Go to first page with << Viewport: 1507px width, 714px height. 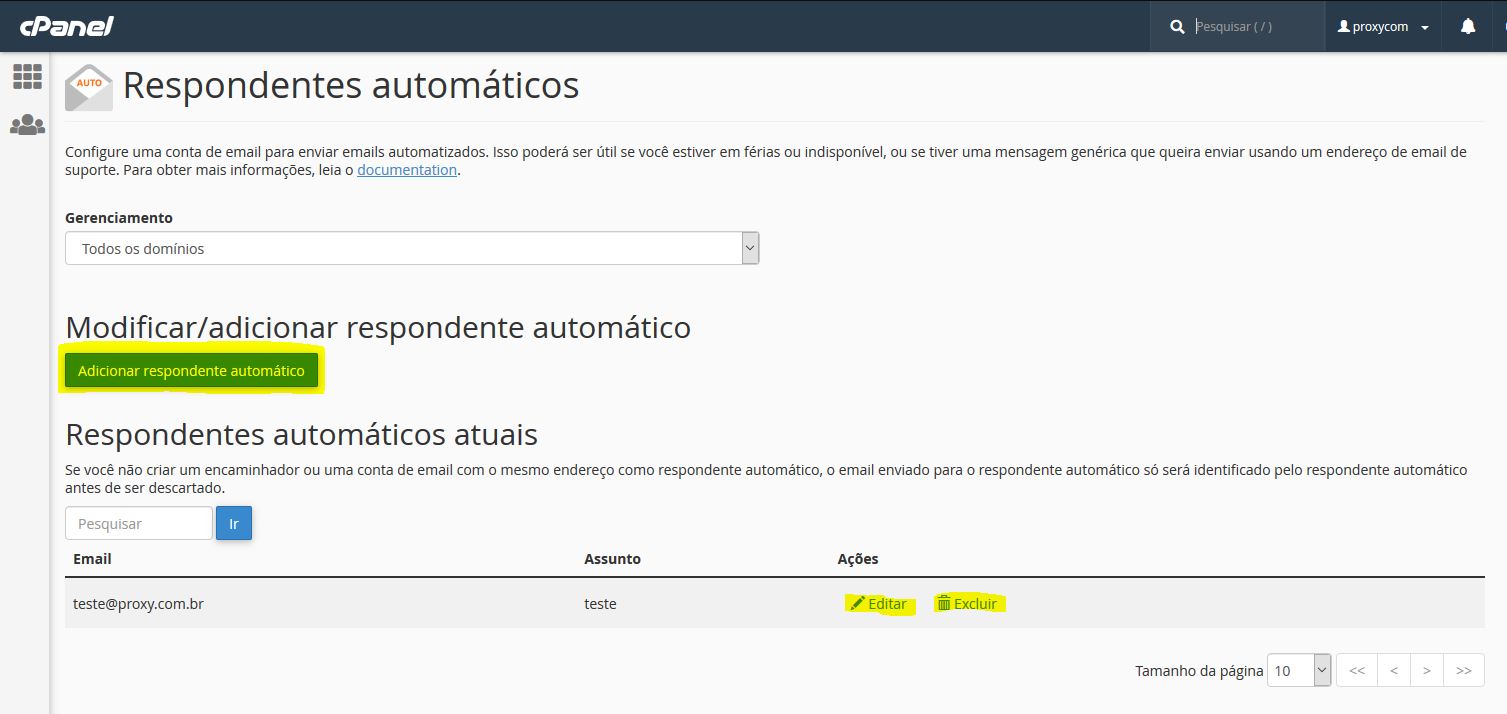[1357, 670]
